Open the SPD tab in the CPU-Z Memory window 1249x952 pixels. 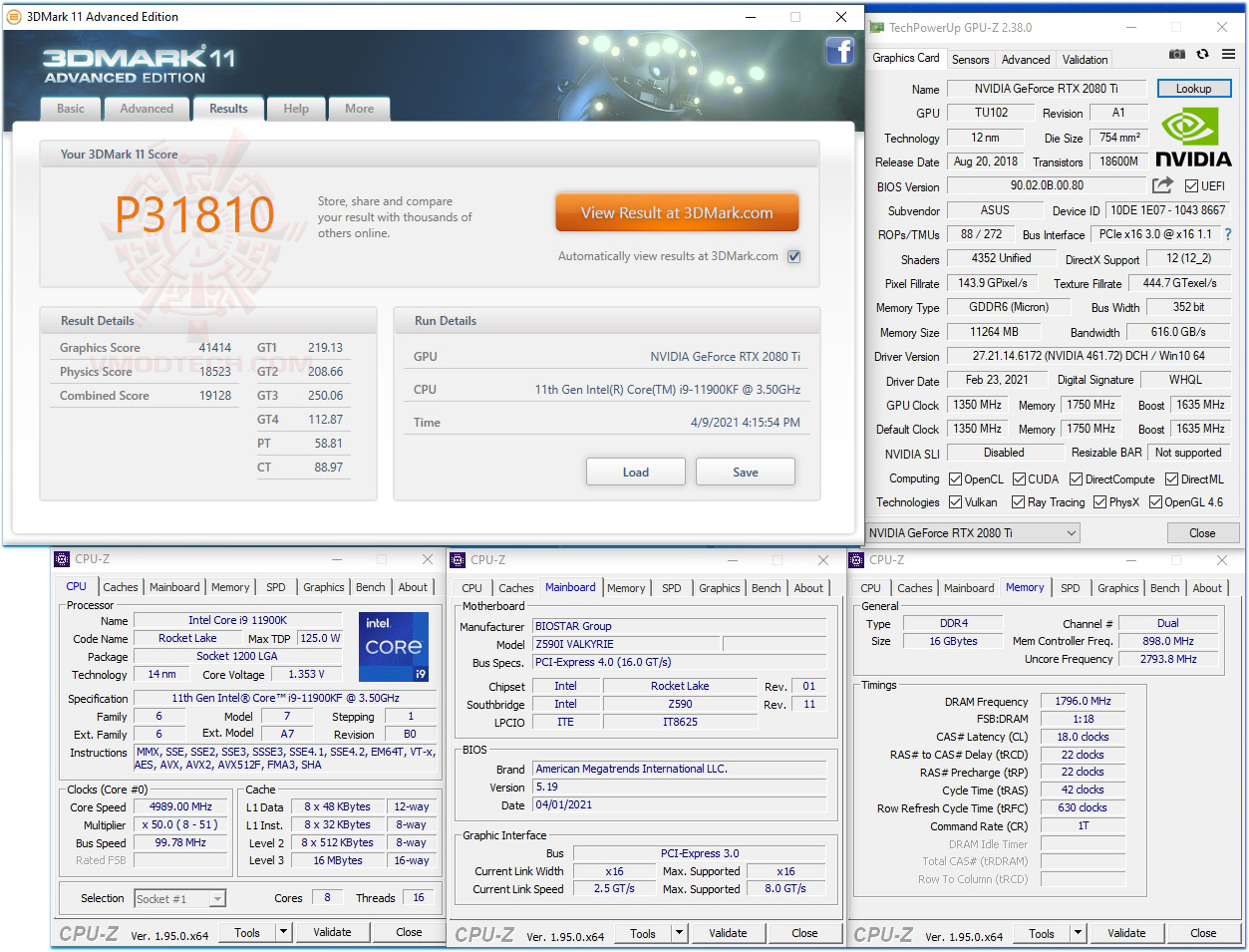click(1071, 588)
